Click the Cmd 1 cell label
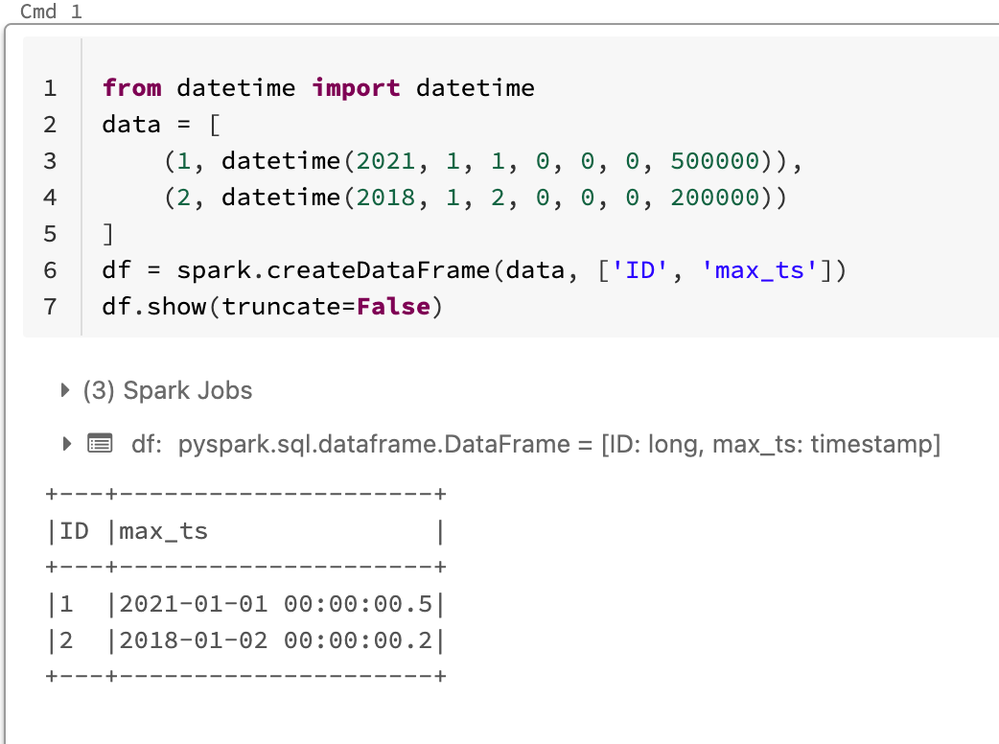999x744 pixels. (x=51, y=12)
